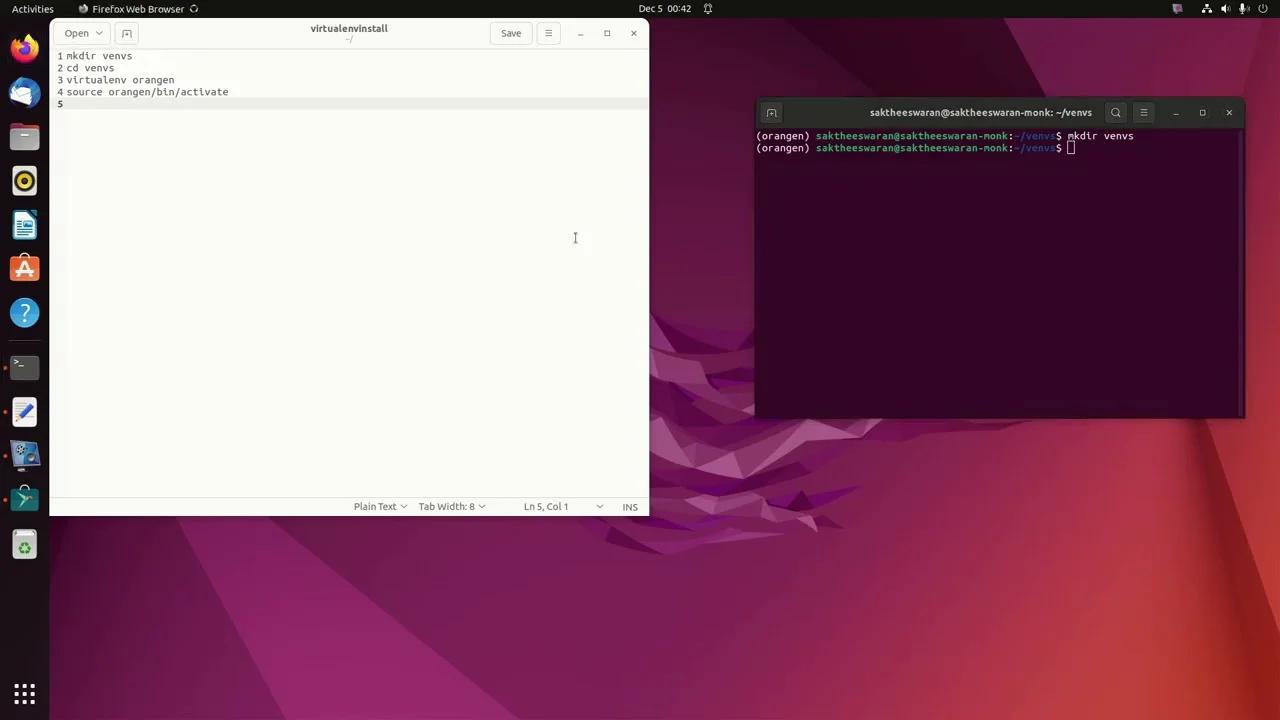Open the Firefox Web Browser app menu
Viewport: 1280px width, 720px height.
click(138, 9)
